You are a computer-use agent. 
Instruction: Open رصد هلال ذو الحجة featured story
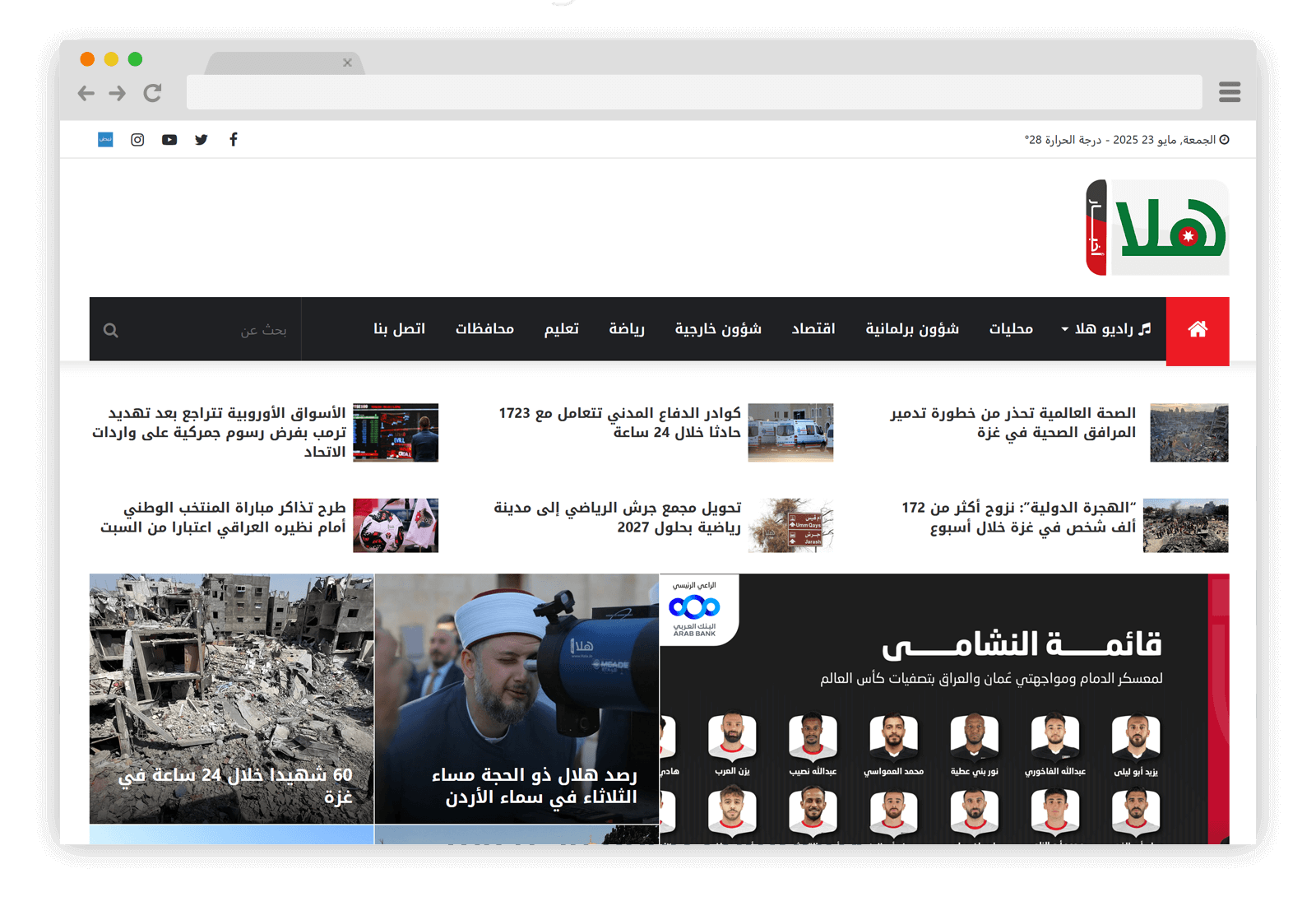517,699
